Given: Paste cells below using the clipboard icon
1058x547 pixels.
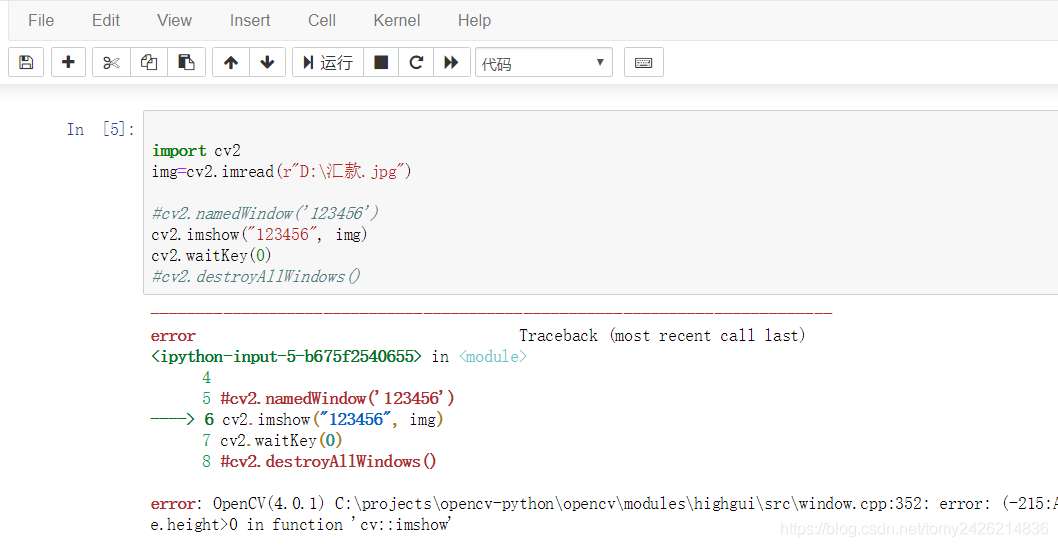Looking at the screenshot, I should point(186,62).
